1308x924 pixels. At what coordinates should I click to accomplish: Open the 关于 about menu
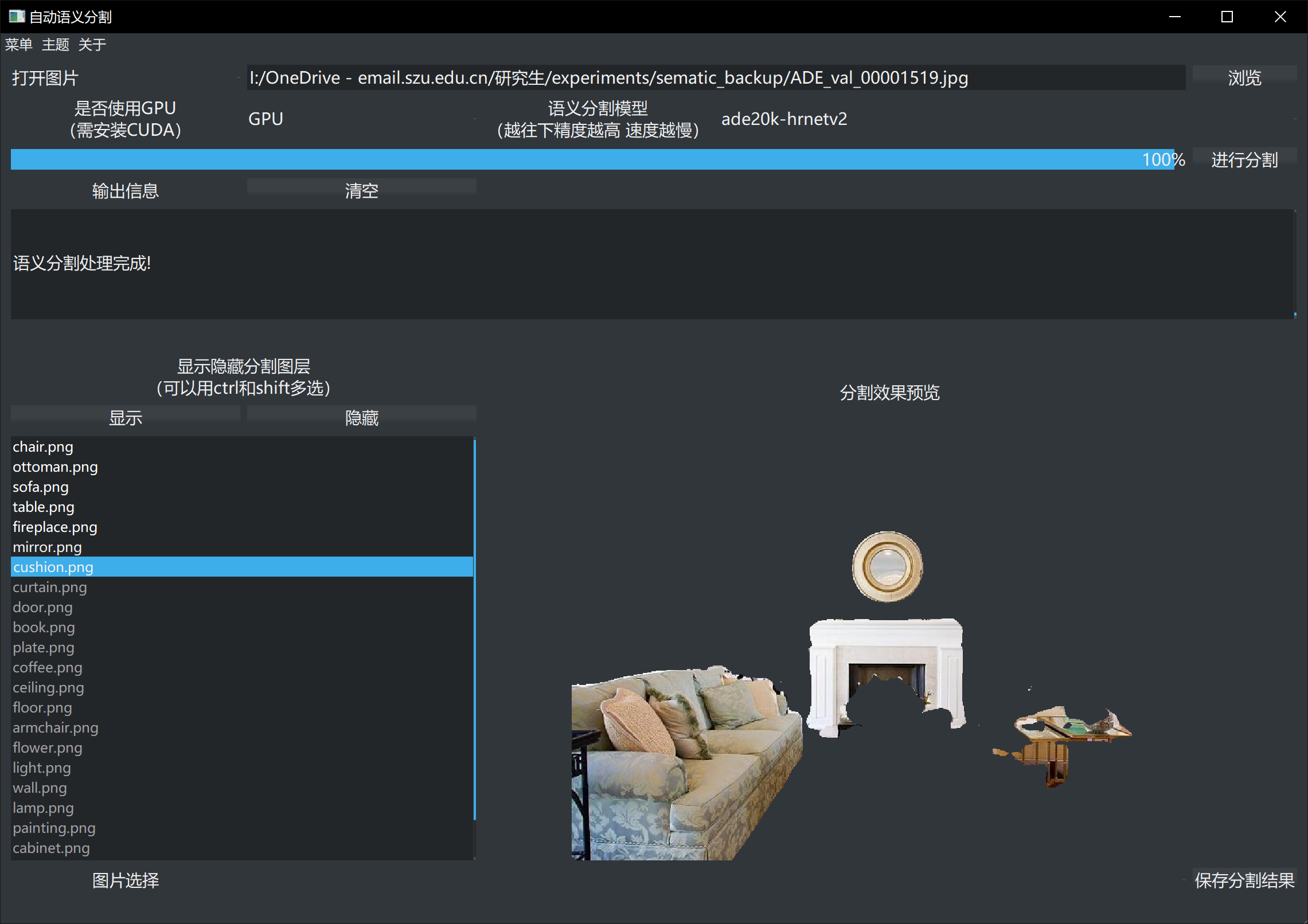(x=92, y=45)
